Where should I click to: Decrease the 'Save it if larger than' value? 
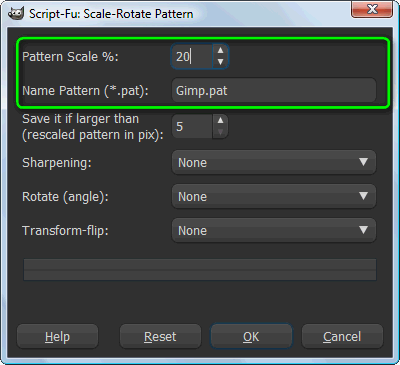coord(220,132)
